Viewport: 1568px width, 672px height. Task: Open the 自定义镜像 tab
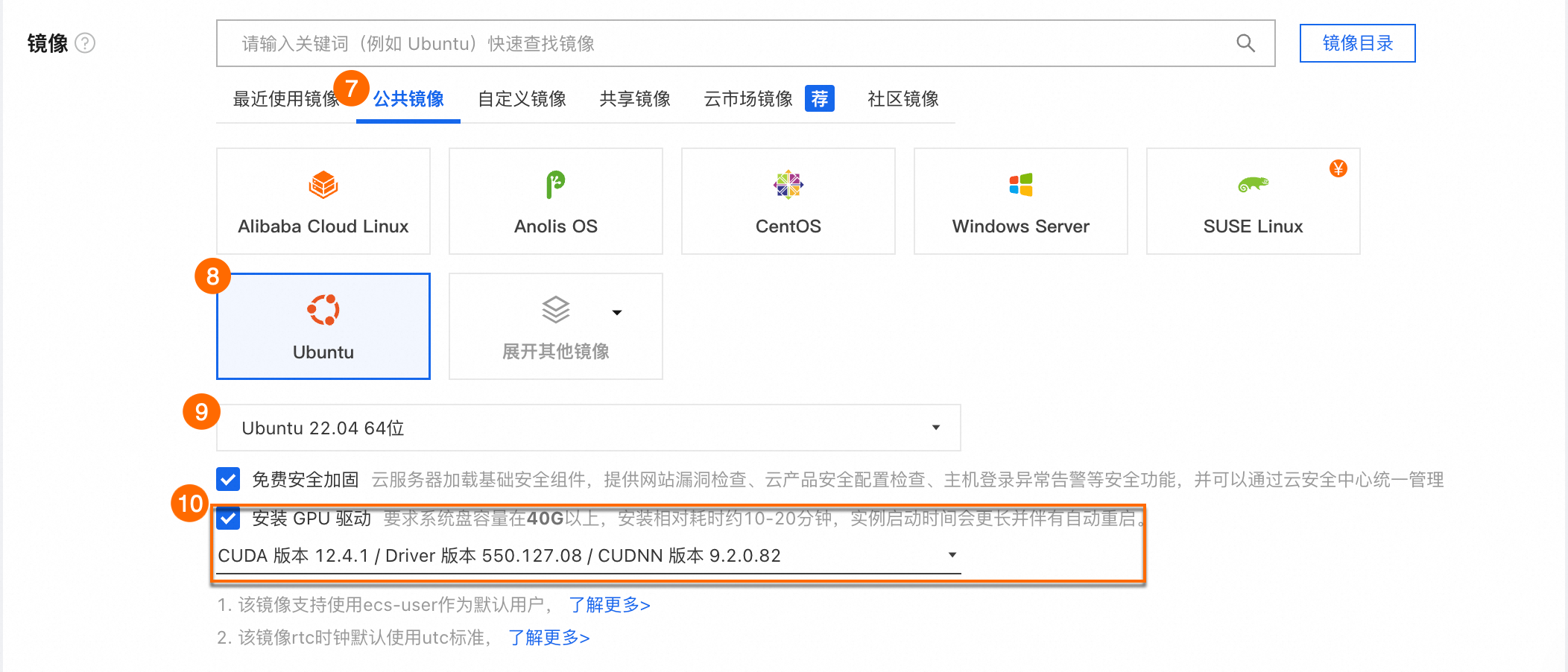522,99
